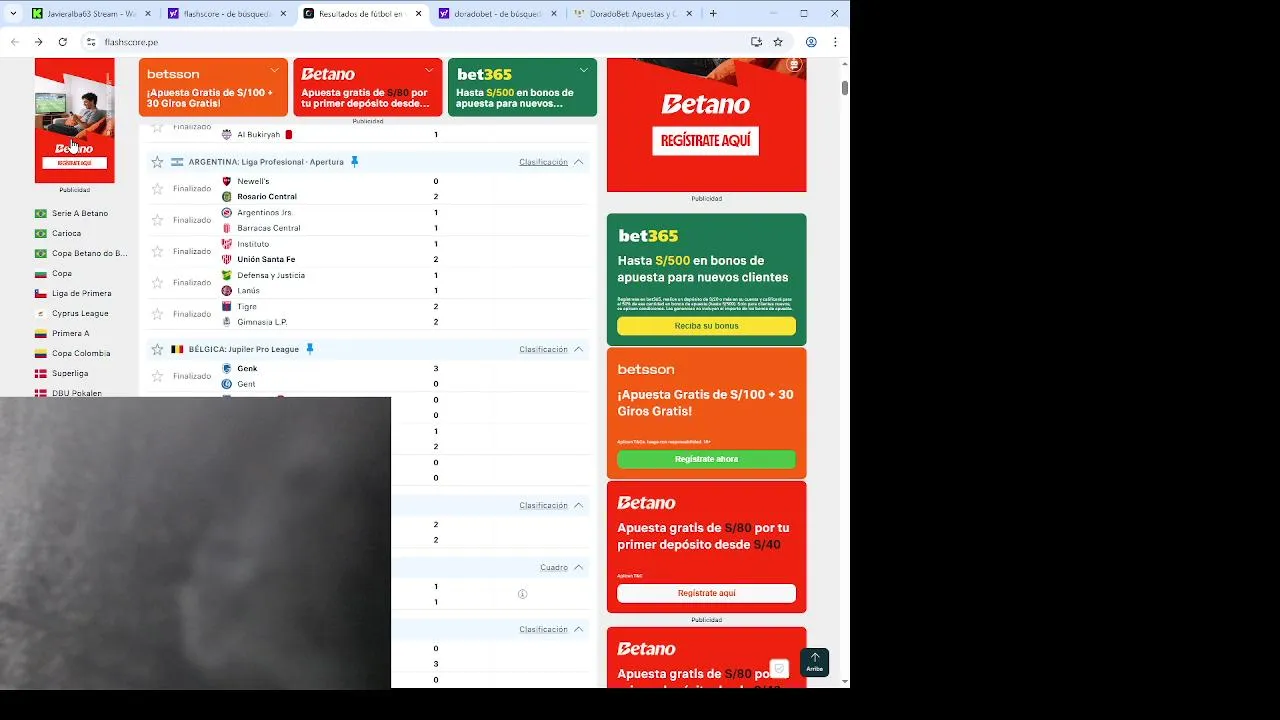The width and height of the screenshot is (1280, 720).
Task: Click the Newell's club crest
Action: click(227, 181)
